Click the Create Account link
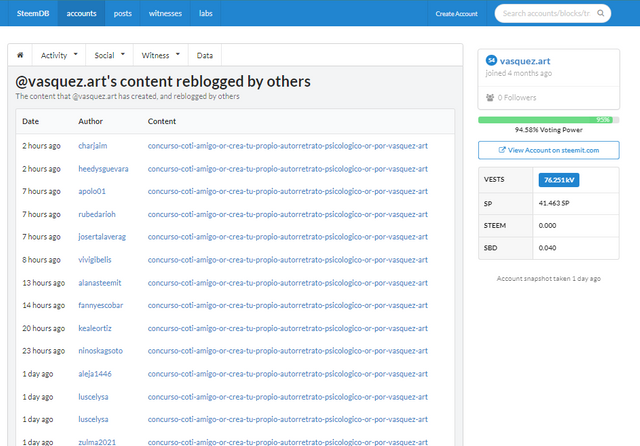Screen dimensions: 640x446 click(x=456, y=13)
